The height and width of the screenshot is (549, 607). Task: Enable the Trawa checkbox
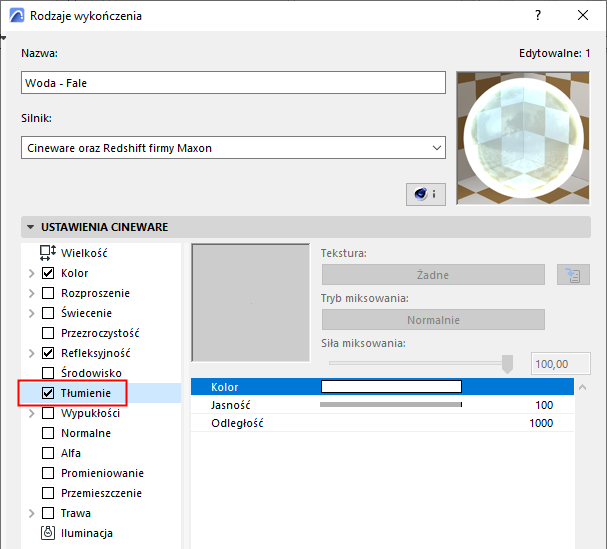click(48, 513)
